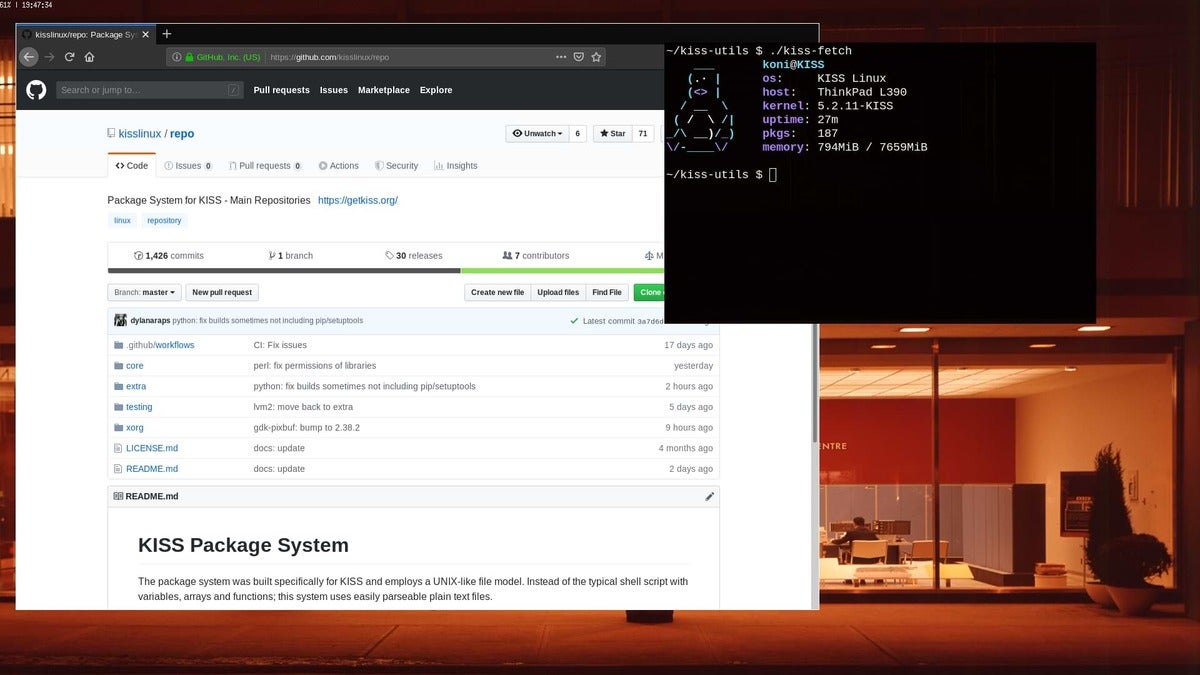View the 1,426 commits
Image resolution: width=1200 pixels, height=675 pixels.
[x=168, y=256]
